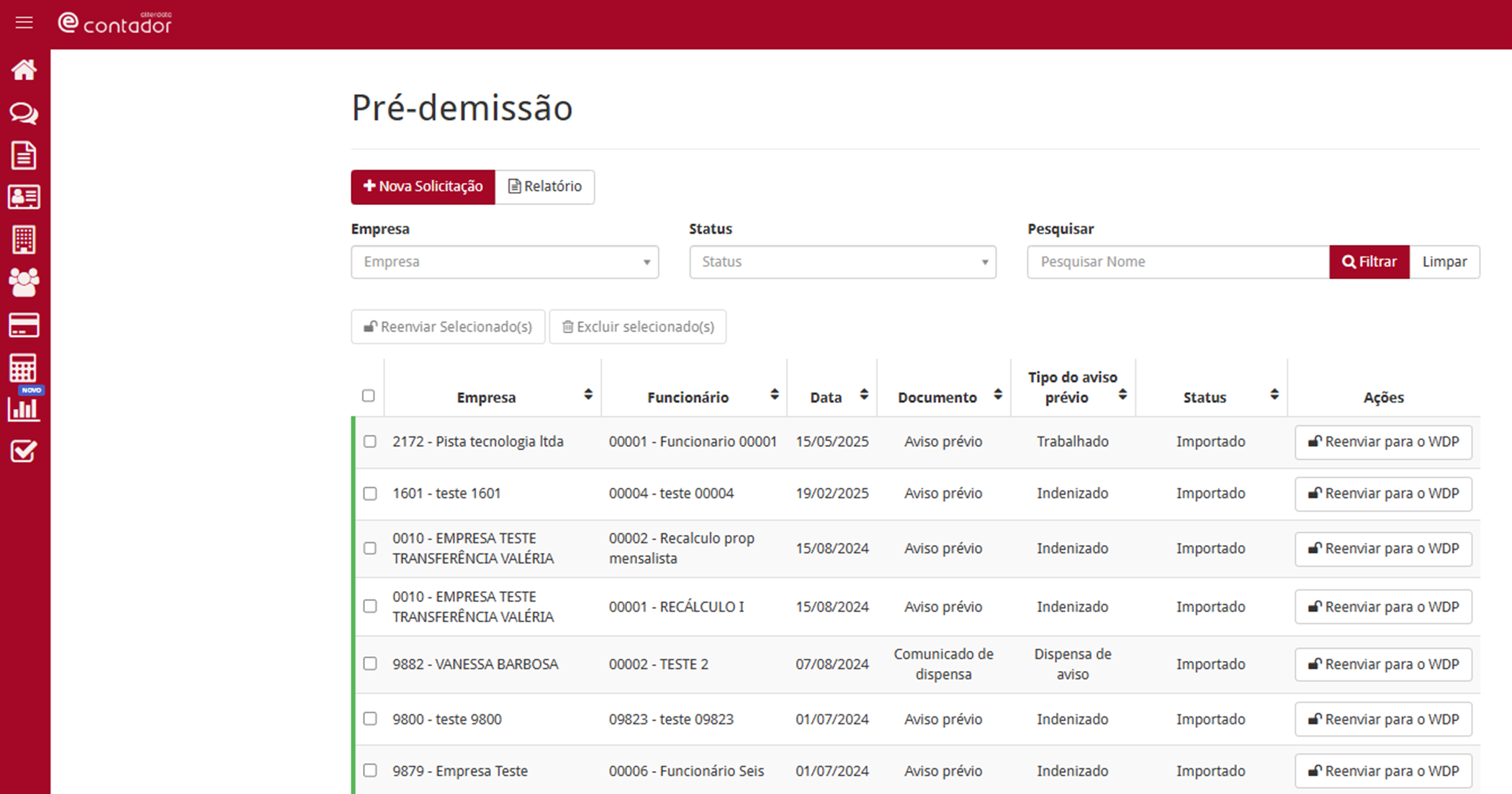The height and width of the screenshot is (794, 1512).
Task: Open the Relatório report button
Action: [545, 186]
